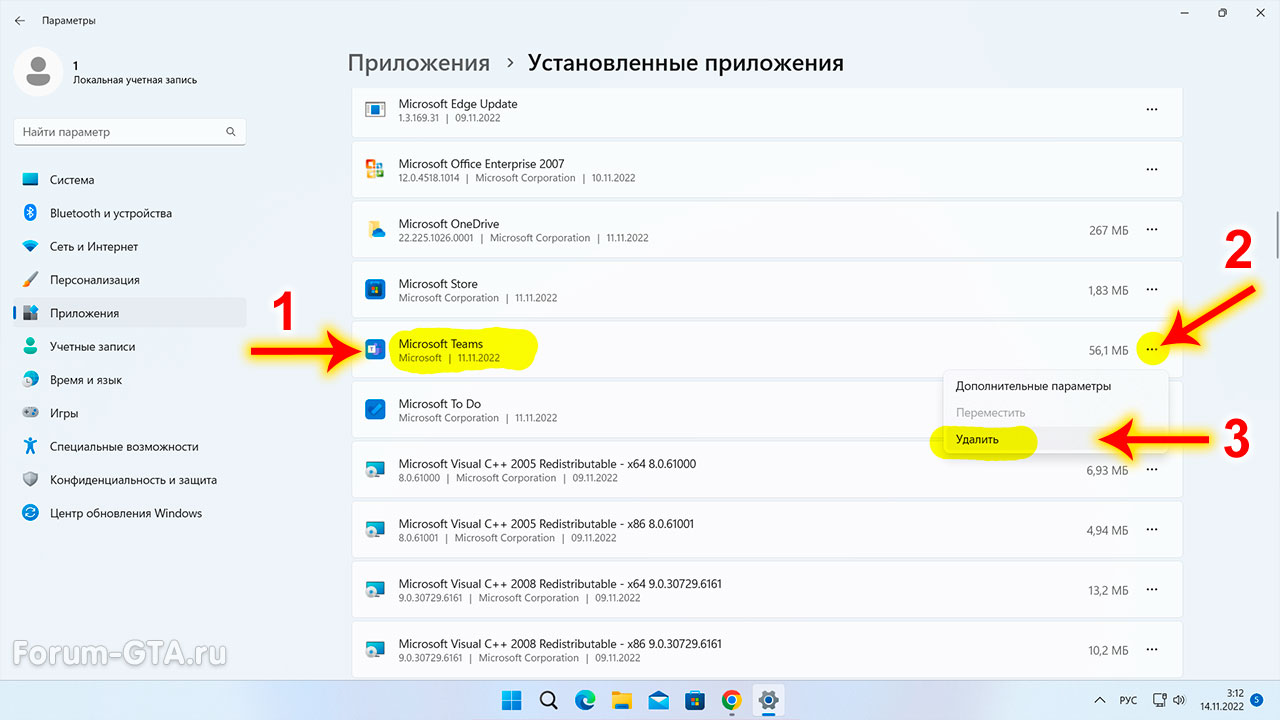The width and height of the screenshot is (1280, 720).
Task: Open more options for Microsoft Office Enterprise 2007
Action: click(1152, 170)
